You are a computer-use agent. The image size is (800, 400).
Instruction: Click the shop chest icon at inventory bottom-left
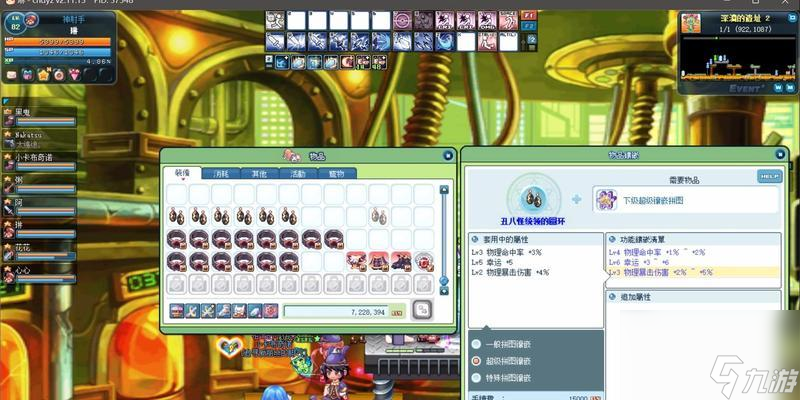(177, 310)
